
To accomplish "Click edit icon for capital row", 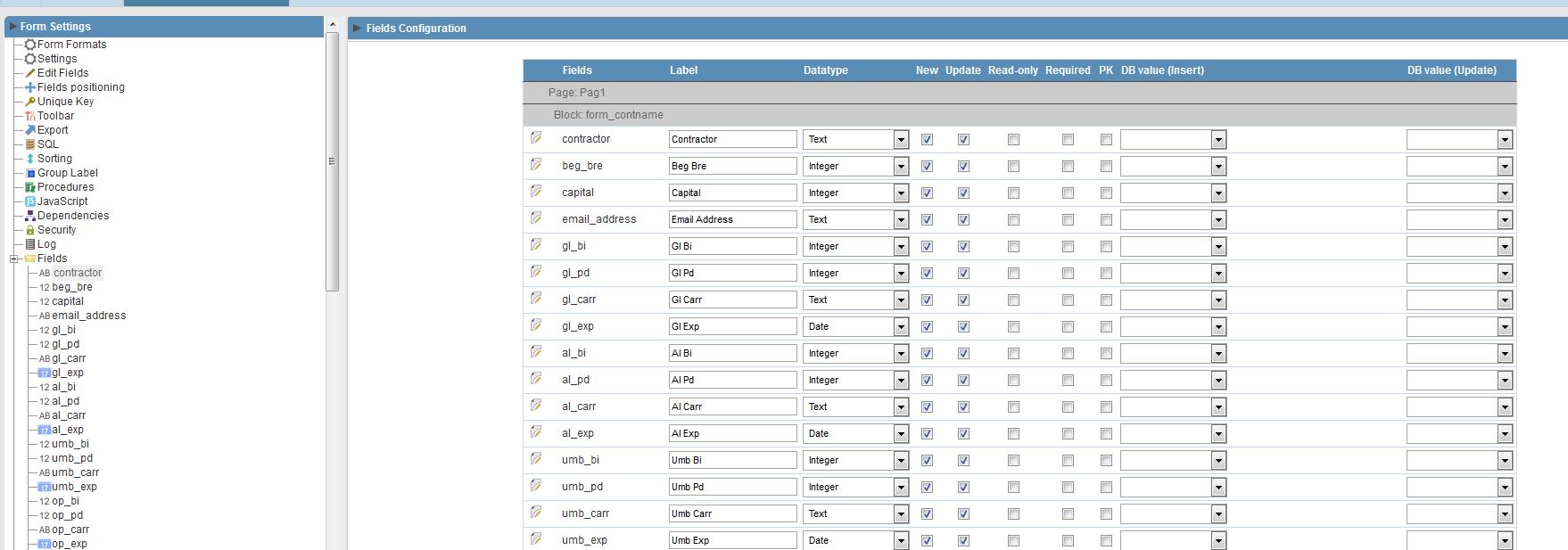I will [536, 192].
